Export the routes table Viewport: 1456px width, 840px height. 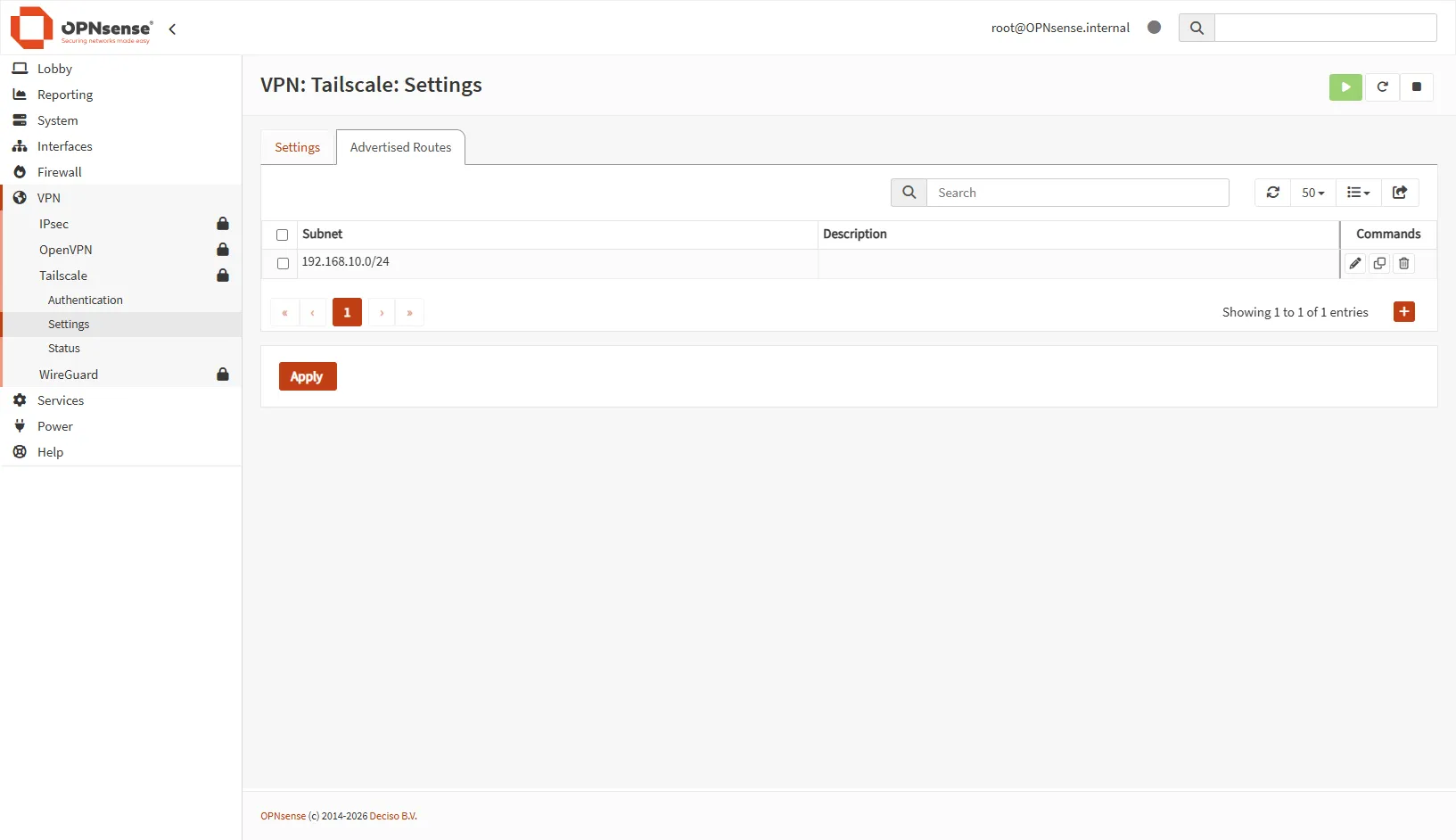click(x=1399, y=193)
